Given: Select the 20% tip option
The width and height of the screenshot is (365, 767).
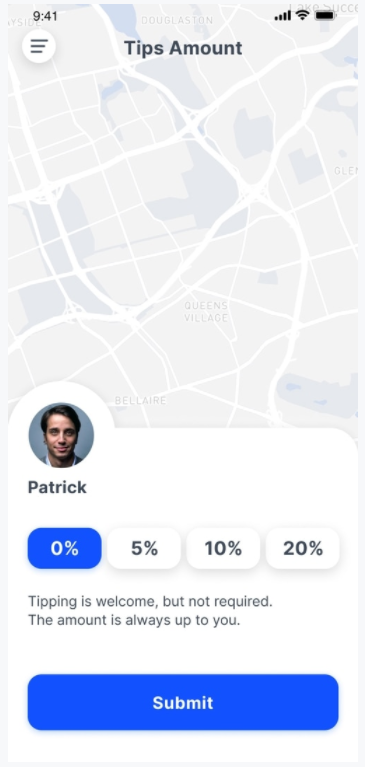Looking at the screenshot, I should point(302,548).
